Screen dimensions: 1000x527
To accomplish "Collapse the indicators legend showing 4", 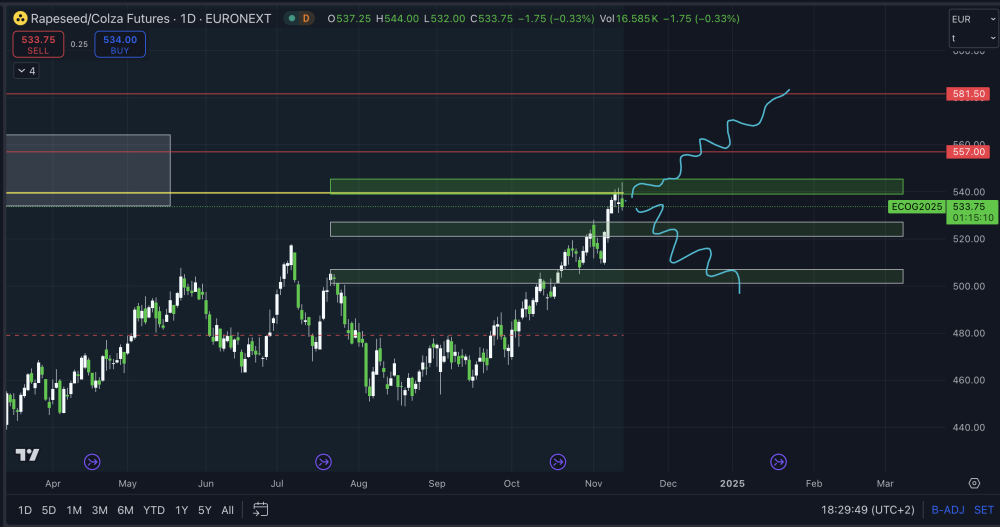I will pyautogui.click(x=26, y=71).
